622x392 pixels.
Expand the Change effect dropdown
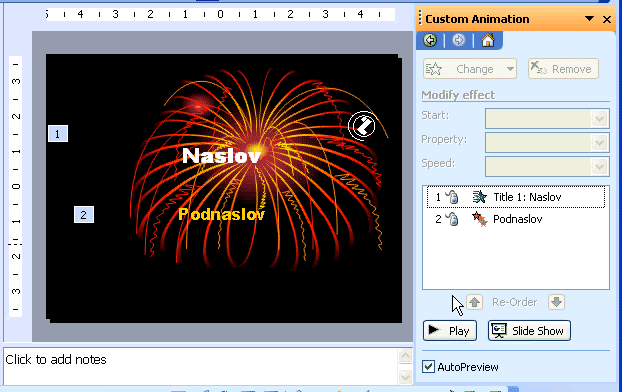pyautogui.click(x=510, y=69)
